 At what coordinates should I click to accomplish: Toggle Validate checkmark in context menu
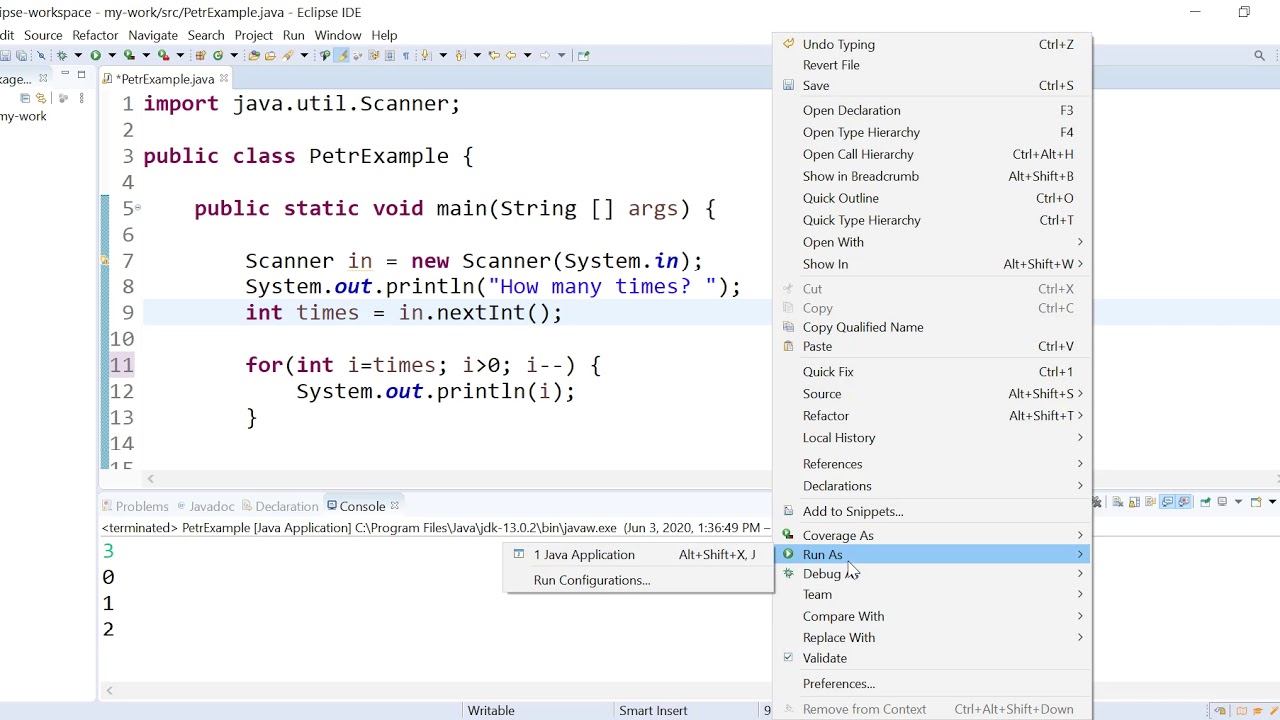(x=788, y=658)
